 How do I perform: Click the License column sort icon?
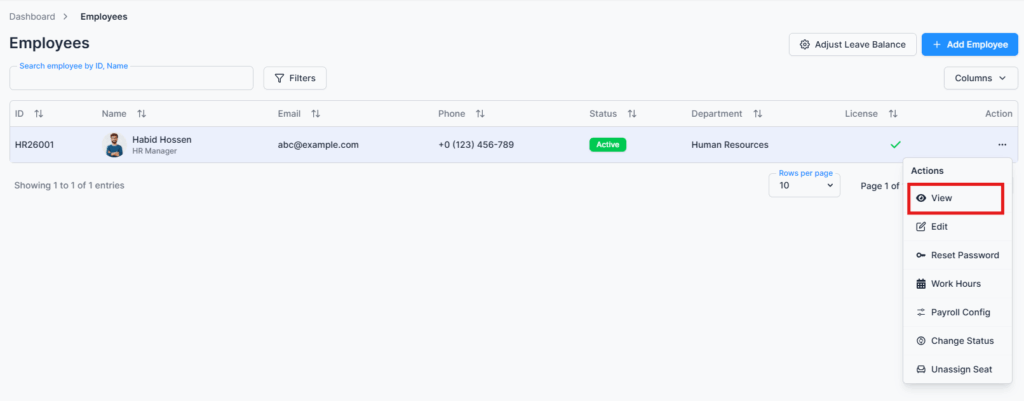point(893,114)
